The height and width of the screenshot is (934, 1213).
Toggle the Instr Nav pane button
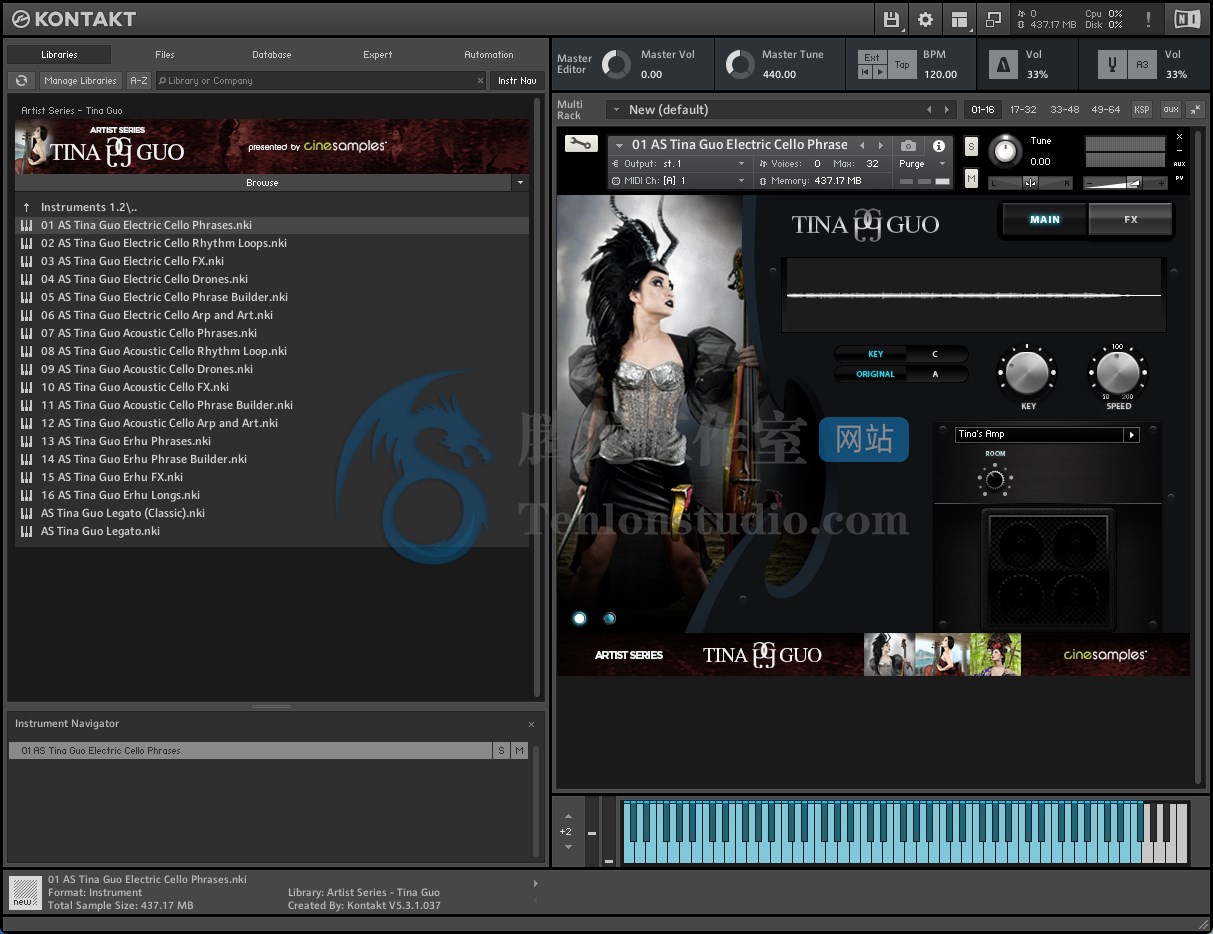[x=517, y=81]
